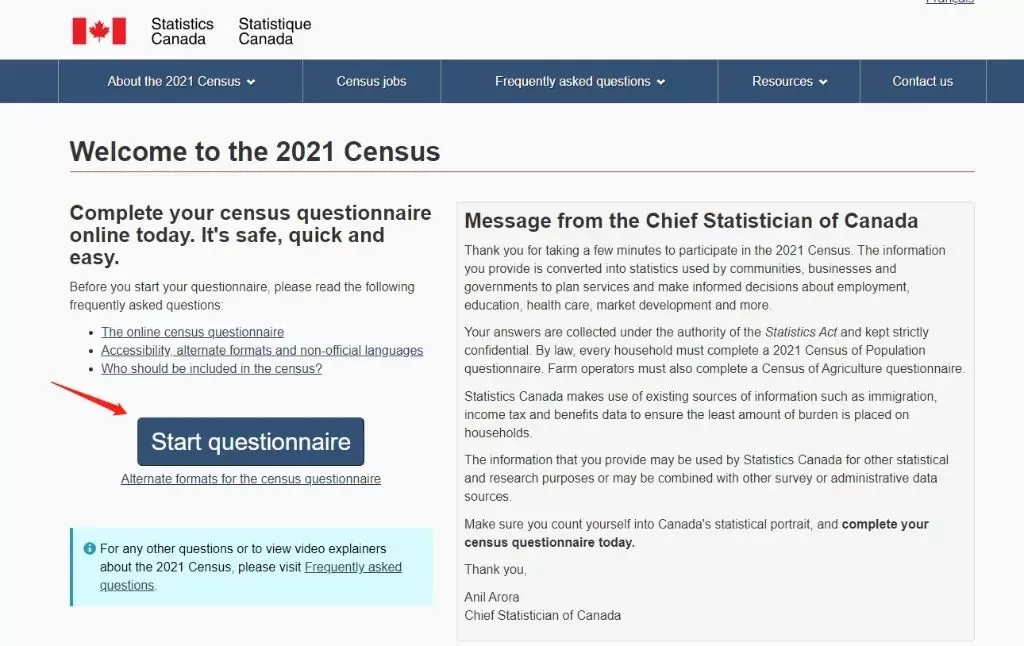1024x646 pixels.
Task: Click the Statistics Canada wordmark
Action: (182, 31)
